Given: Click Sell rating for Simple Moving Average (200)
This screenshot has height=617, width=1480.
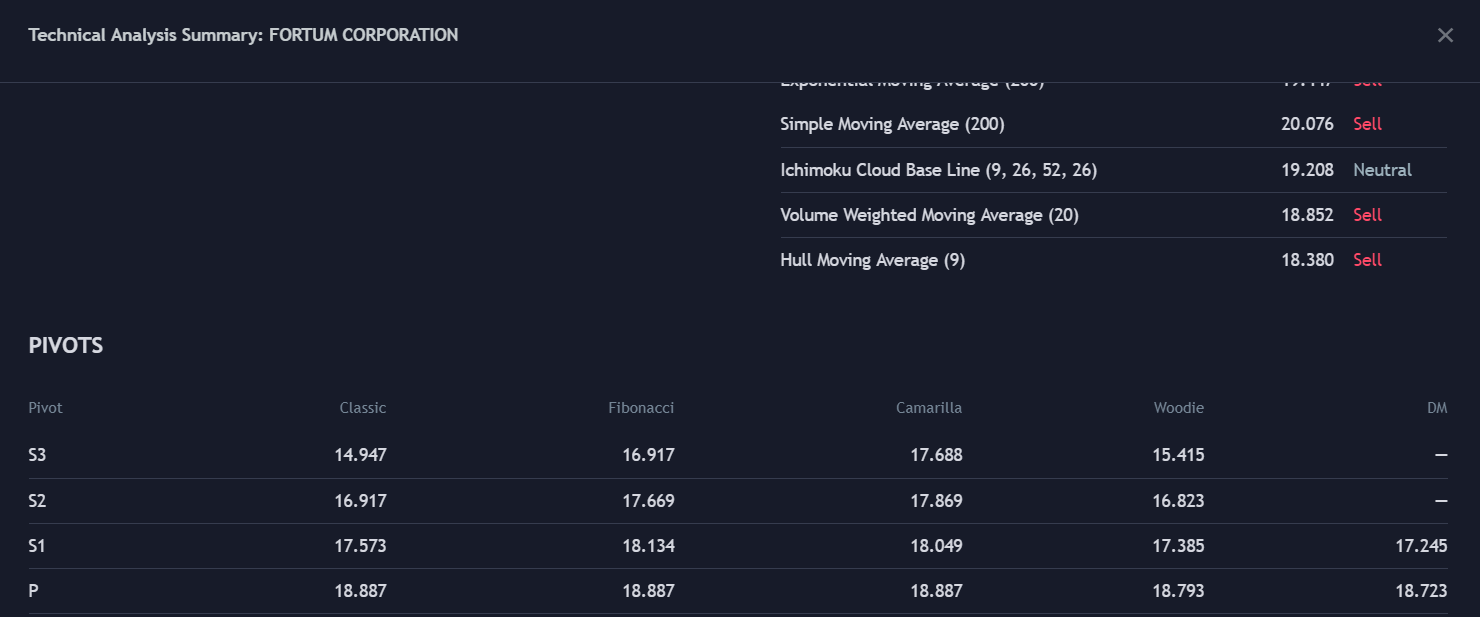Looking at the screenshot, I should click(x=1367, y=124).
